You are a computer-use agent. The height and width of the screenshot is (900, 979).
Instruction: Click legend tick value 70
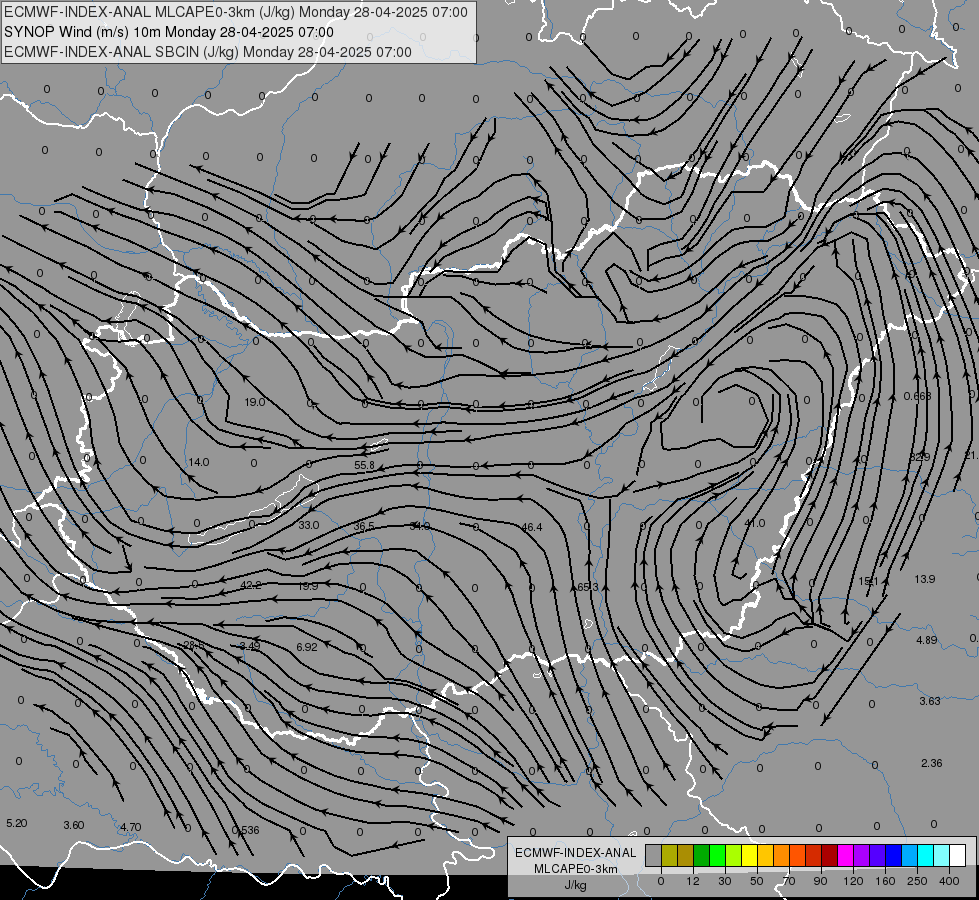pos(789,881)
